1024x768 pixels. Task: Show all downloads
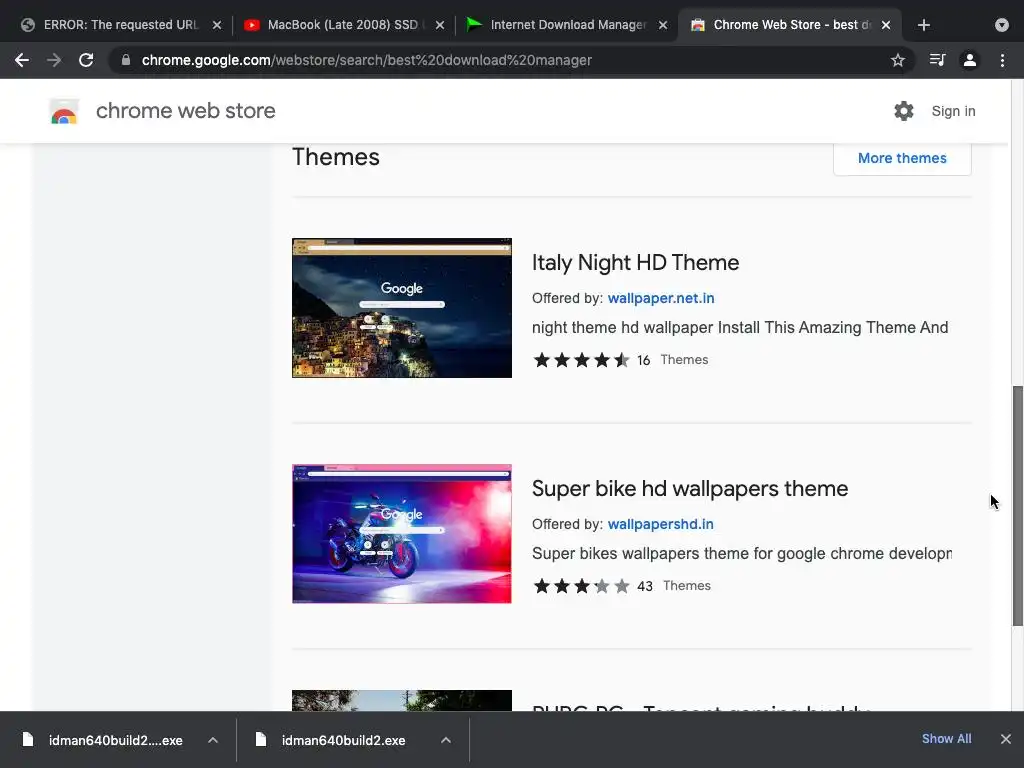[x=946, y=739]
